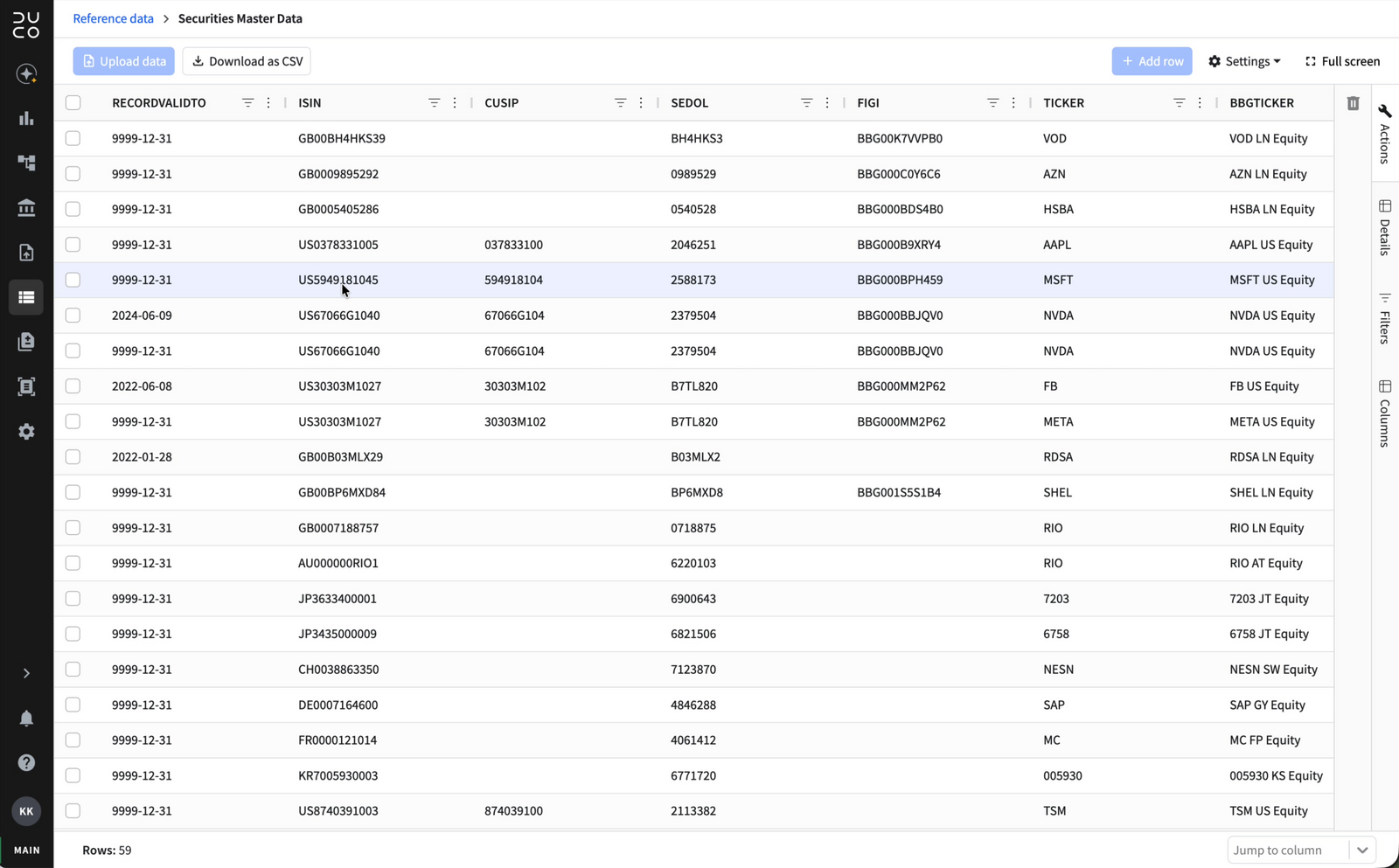Image resolution: width=1399 pixels, height=868 pixels.
Task: Select the SHEL row checkbox
Action: coord(73,492)
